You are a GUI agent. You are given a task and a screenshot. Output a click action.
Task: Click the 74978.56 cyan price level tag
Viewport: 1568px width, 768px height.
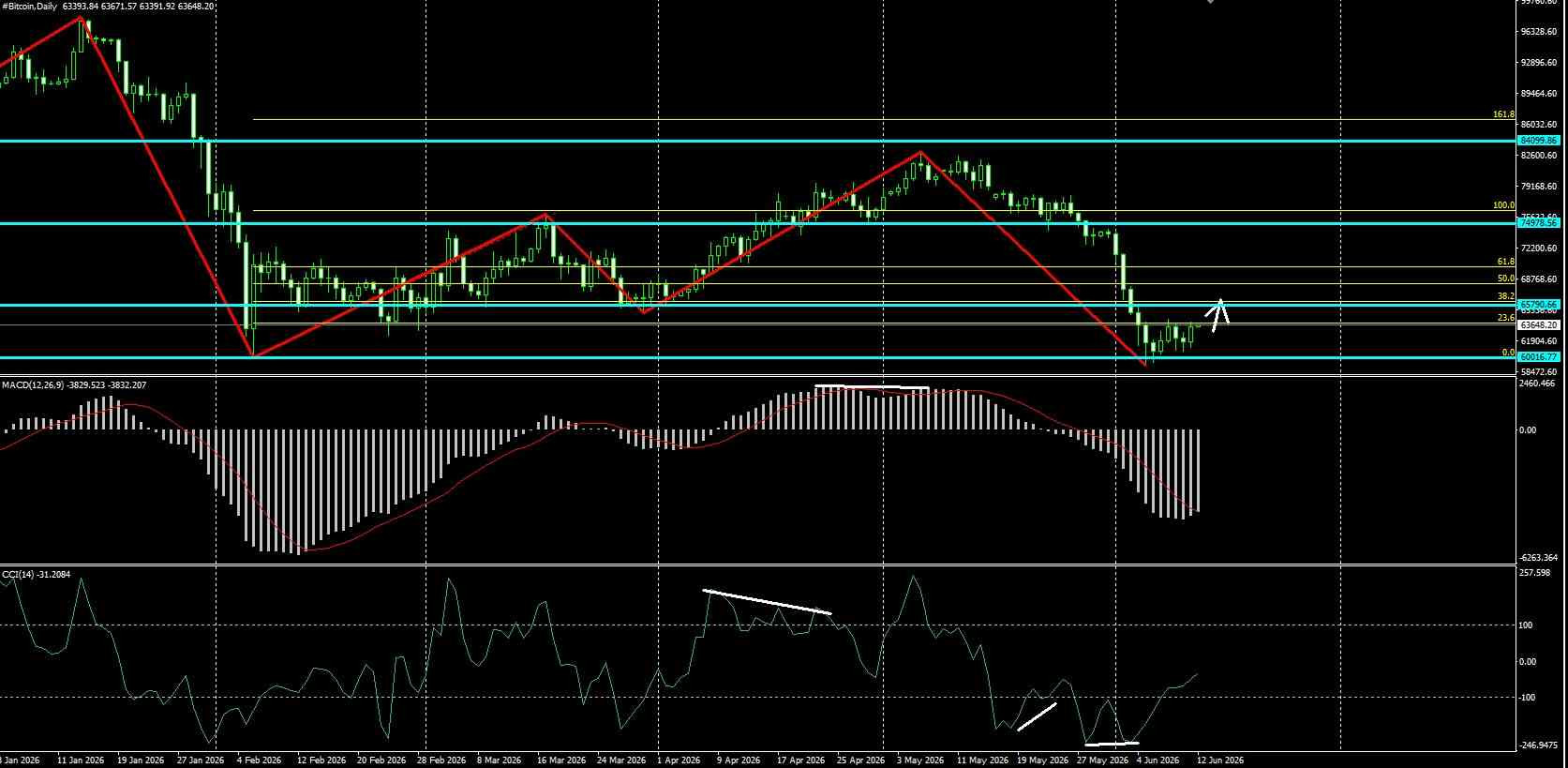(x=1539, y=223)
